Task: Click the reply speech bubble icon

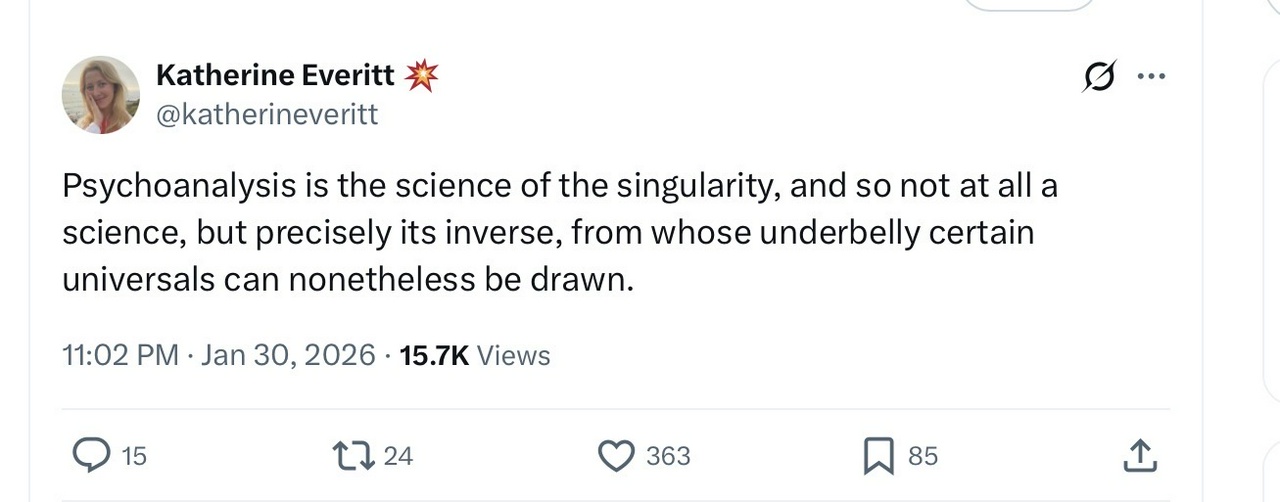Action: [92, 456]
